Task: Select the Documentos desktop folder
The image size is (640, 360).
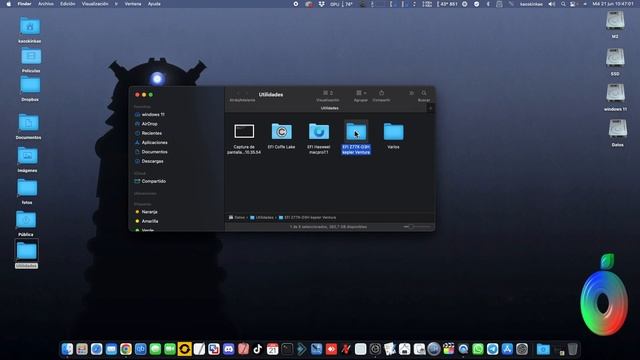Action: pyautogui.click(x=29, y=123)
